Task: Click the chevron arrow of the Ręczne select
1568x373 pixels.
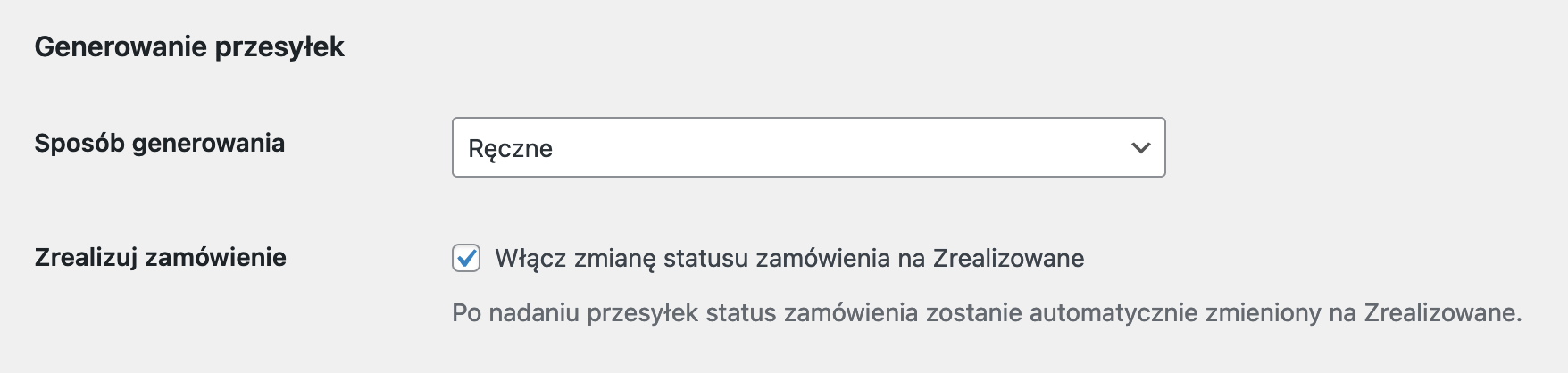Action: (1140, 148)
